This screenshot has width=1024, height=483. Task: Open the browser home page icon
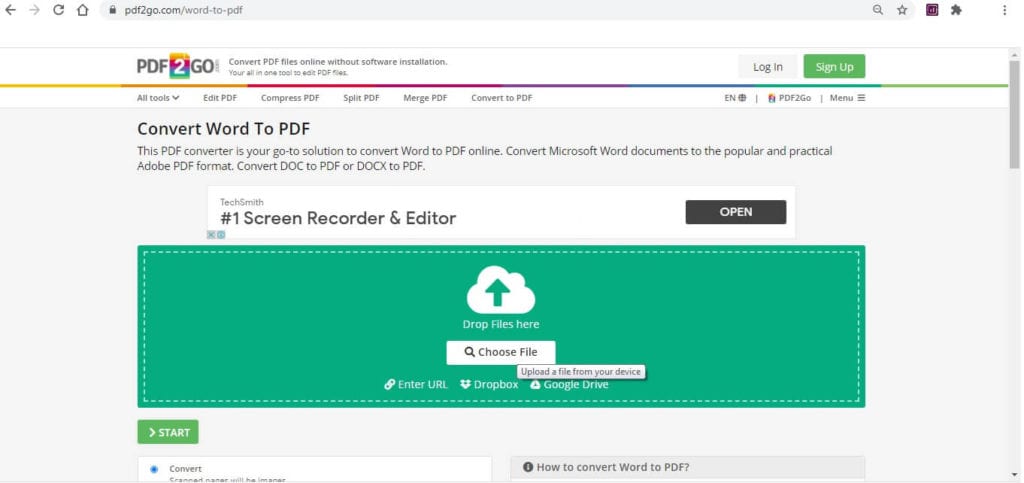coord(82,10)
